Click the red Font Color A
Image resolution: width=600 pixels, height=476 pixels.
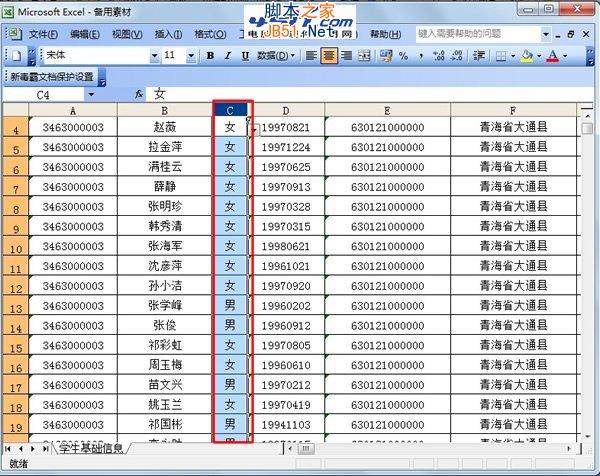553,56
